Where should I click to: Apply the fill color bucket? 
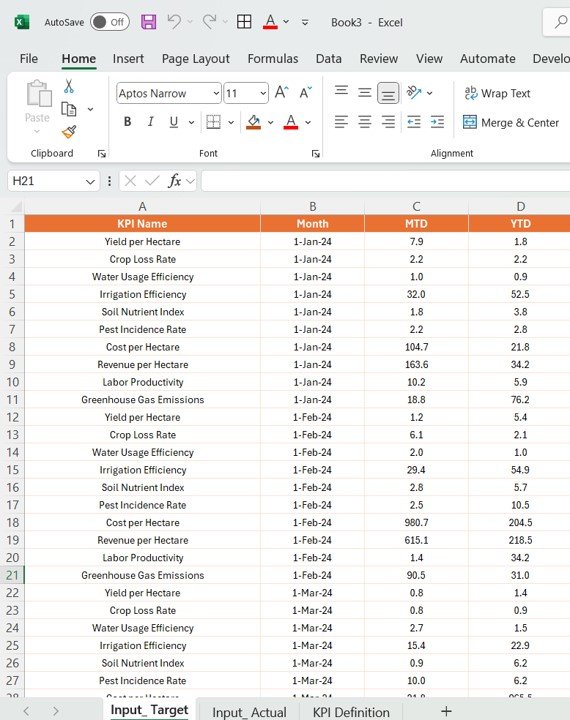254,122
